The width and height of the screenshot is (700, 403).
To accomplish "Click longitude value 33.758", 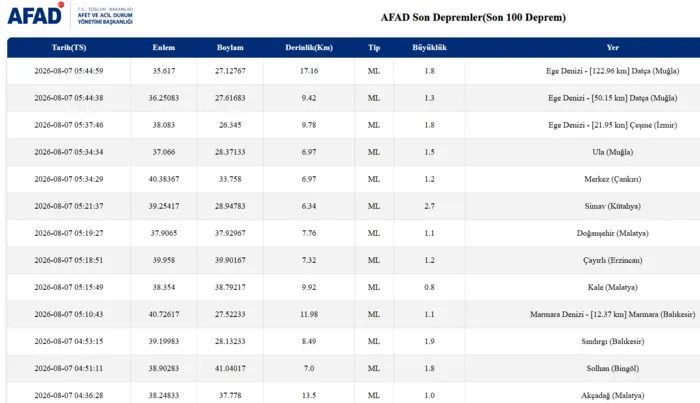I will click(x=230, y=179).
